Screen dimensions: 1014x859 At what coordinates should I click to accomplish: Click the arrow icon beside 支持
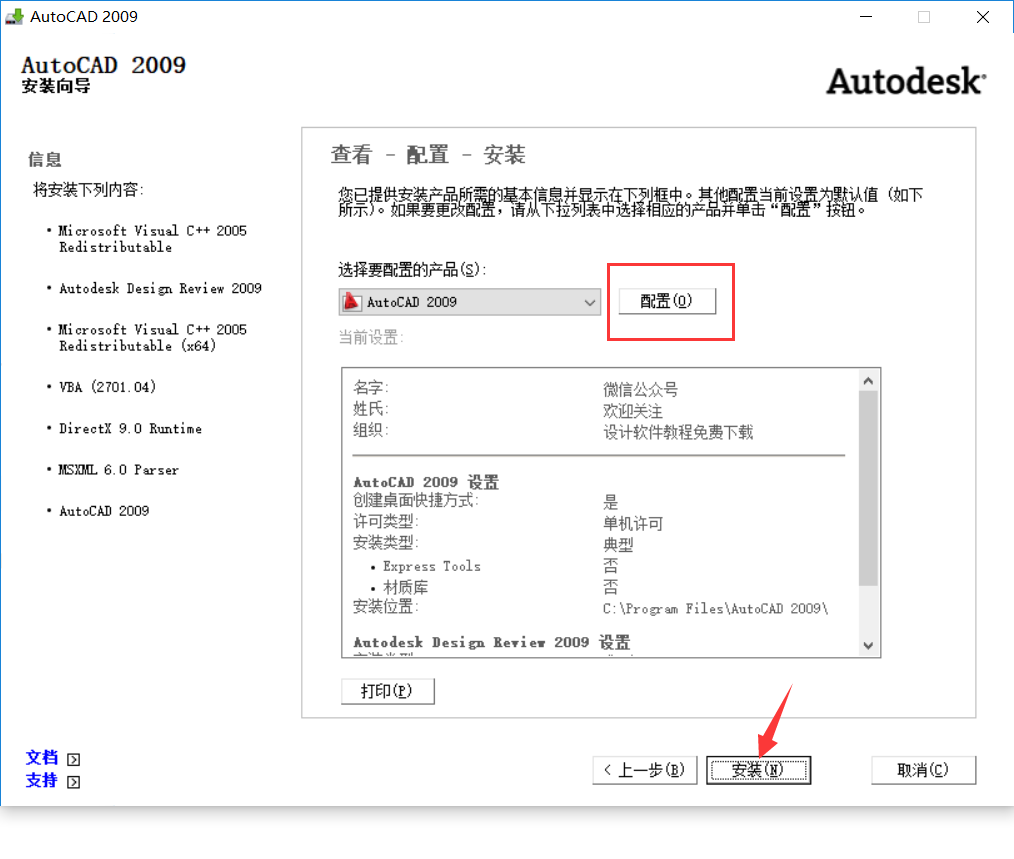click(x=73, y=782)
